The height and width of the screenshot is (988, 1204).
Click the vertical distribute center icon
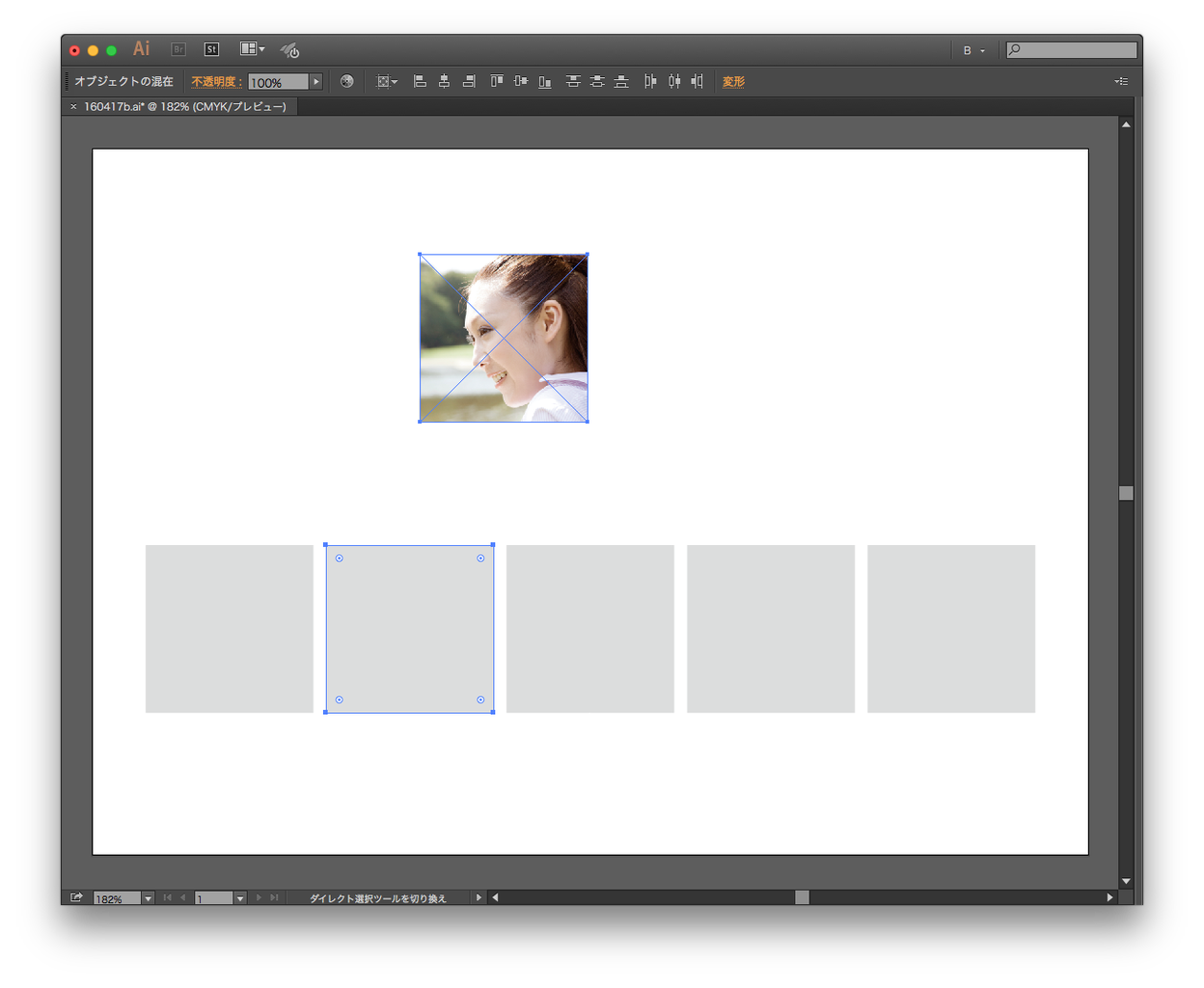(597, 81)
